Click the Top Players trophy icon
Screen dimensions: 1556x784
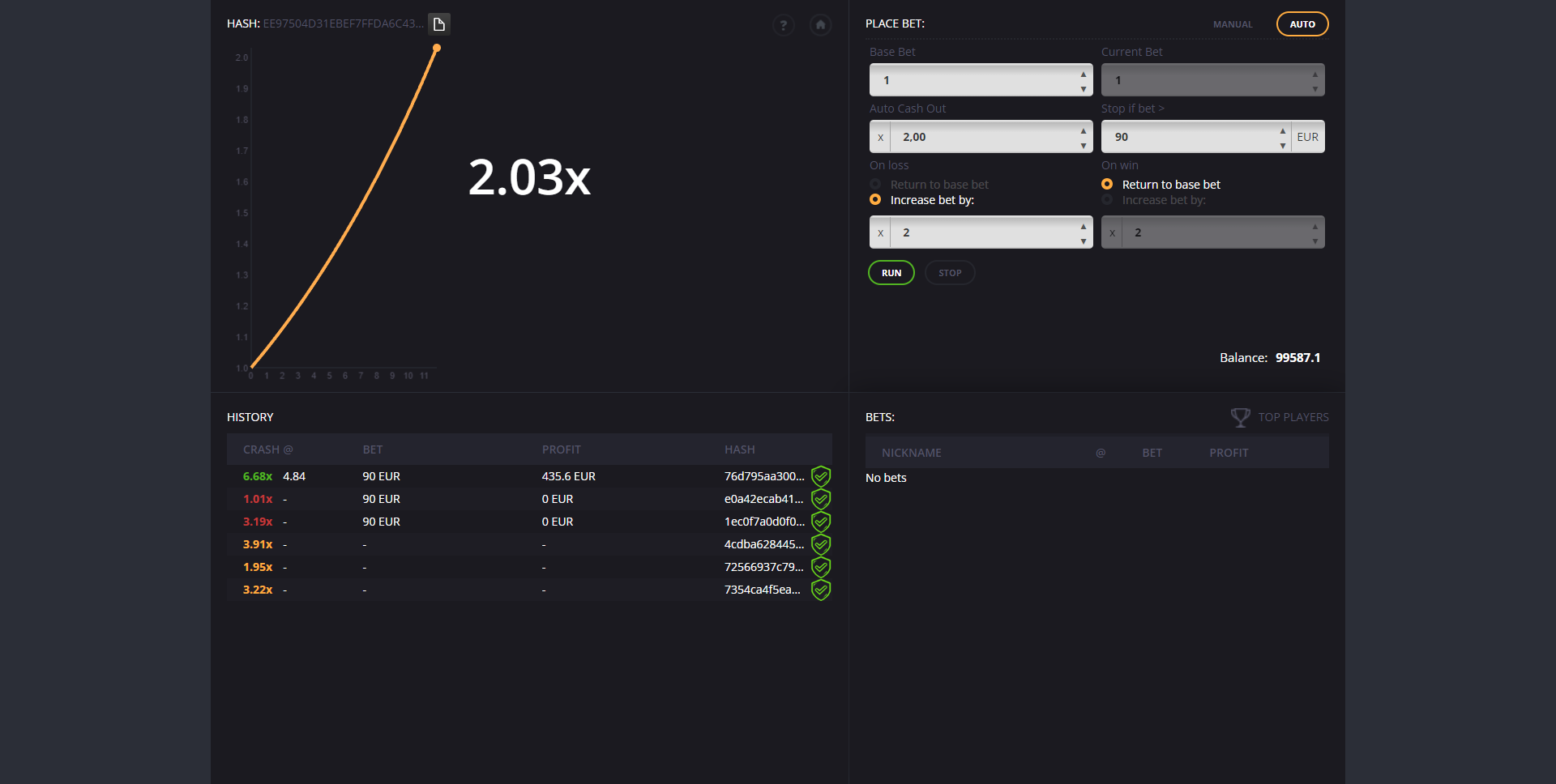1240,417
